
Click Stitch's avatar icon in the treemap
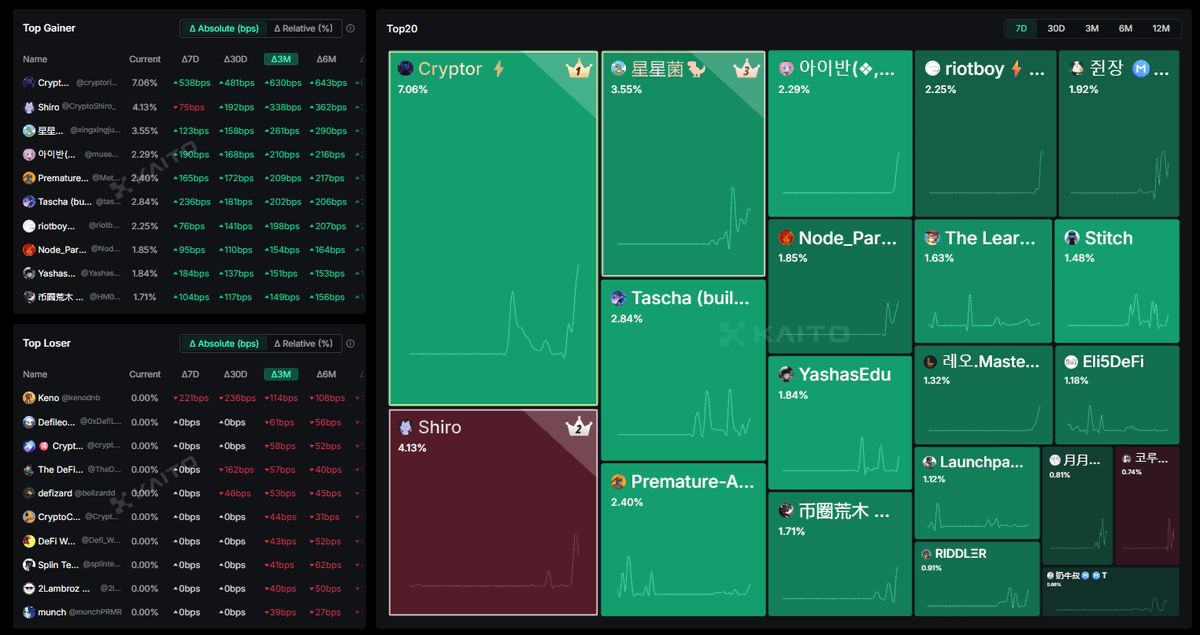[x=1071, y=238]
